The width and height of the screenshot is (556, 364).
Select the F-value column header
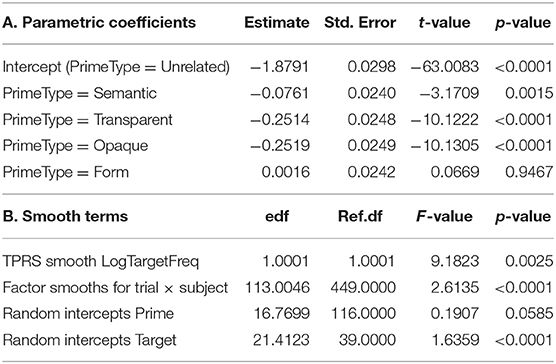click(x=444, y=216)
